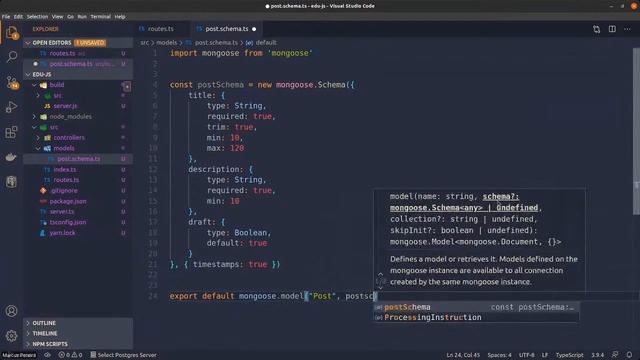Click Select Postgres Server in status bar
Screen dimensions: 640x360
123,355
